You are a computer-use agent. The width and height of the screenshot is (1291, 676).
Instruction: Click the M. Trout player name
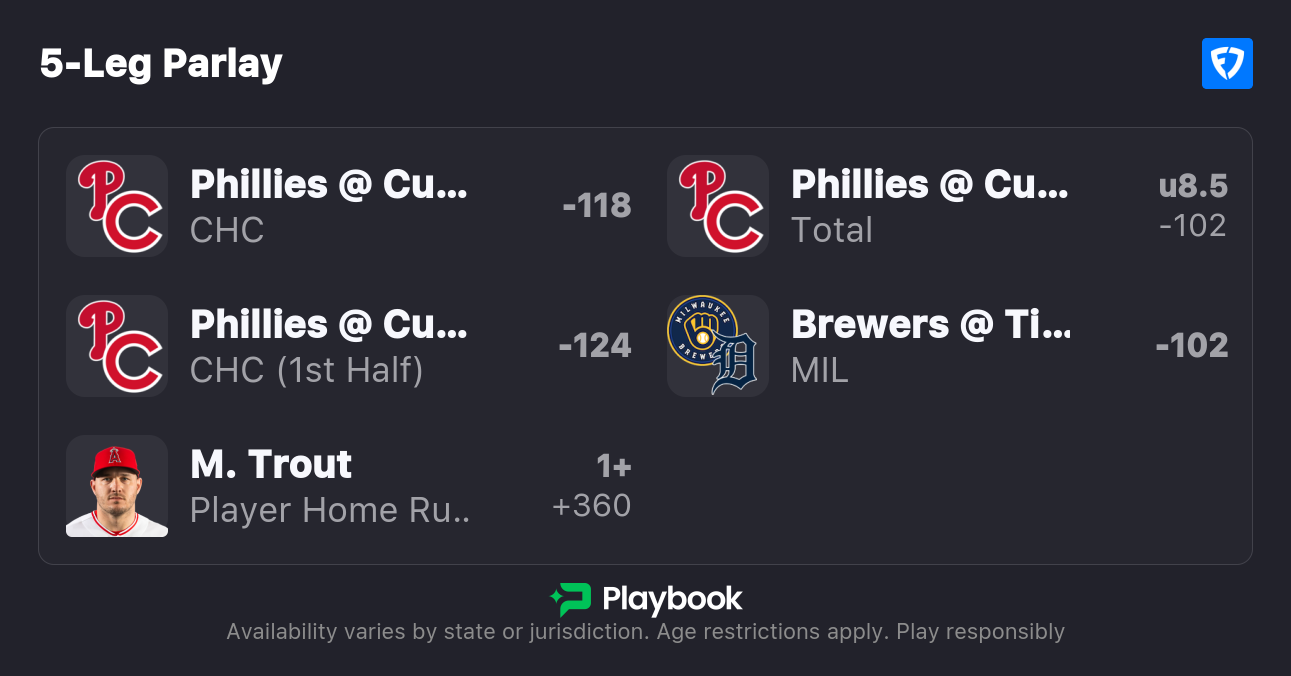[x=271, y=464]
